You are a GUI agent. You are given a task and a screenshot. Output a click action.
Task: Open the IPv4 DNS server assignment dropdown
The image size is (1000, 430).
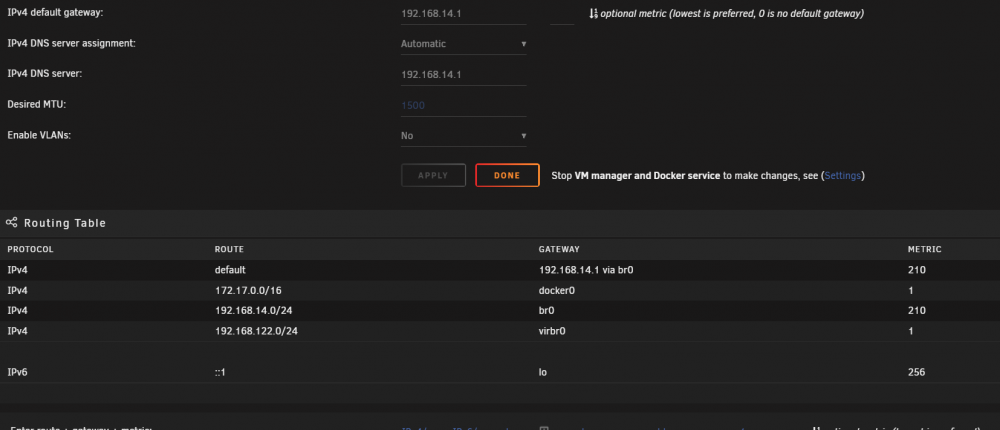[x=464, y=44]
